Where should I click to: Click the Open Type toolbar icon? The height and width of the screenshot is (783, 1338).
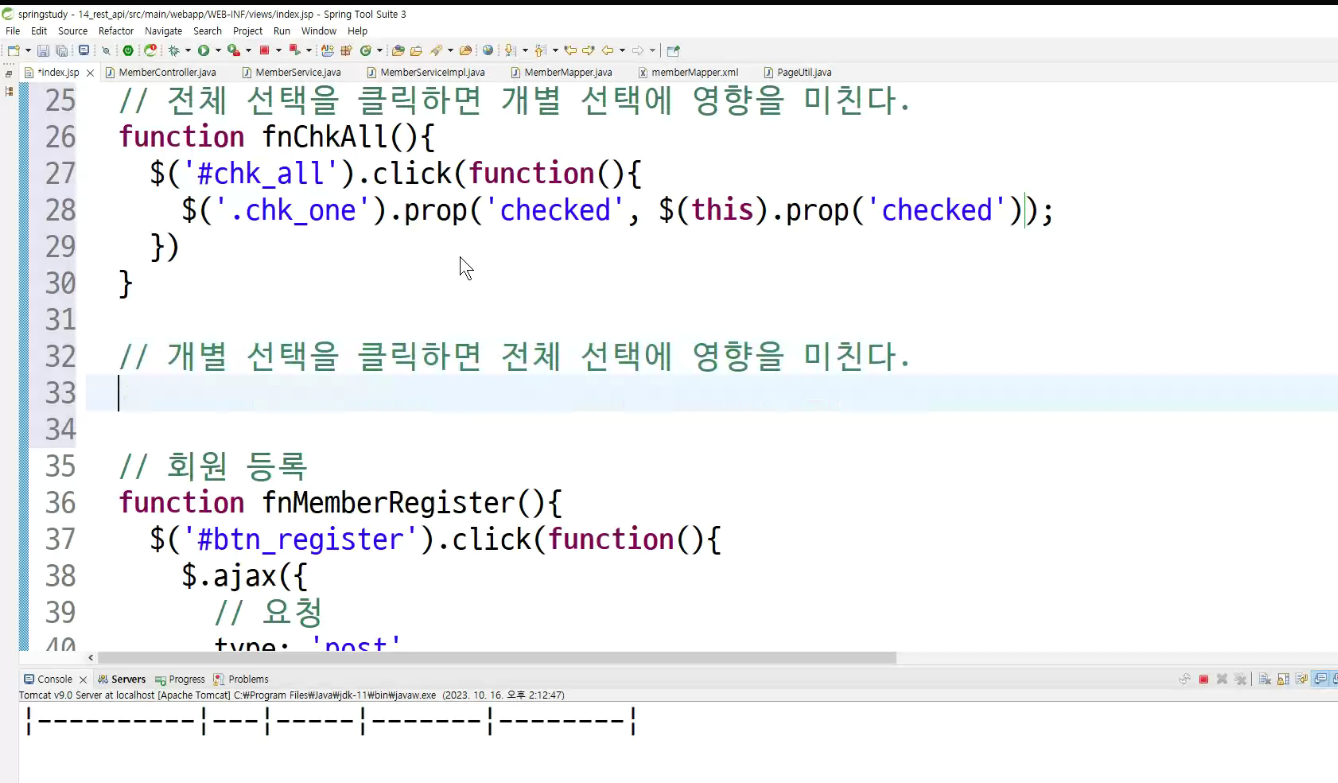398,50
